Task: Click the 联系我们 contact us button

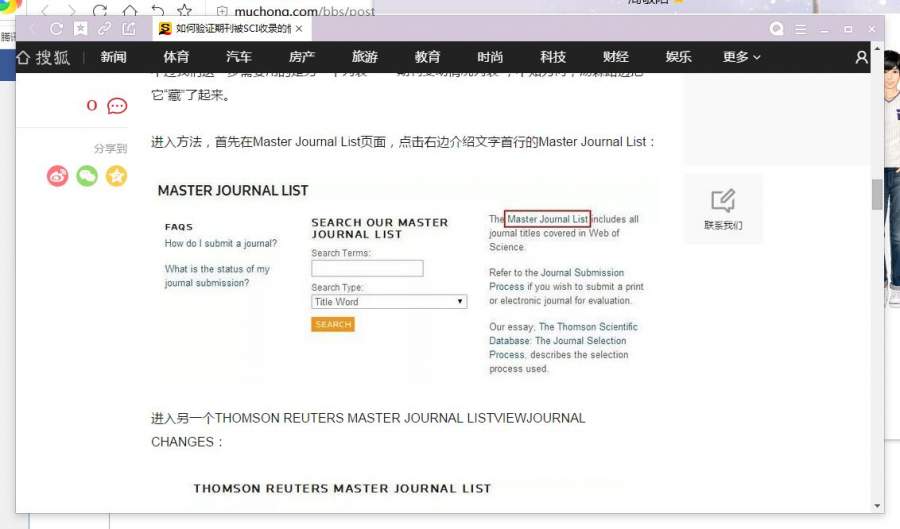Action: (x=723, y=209)
